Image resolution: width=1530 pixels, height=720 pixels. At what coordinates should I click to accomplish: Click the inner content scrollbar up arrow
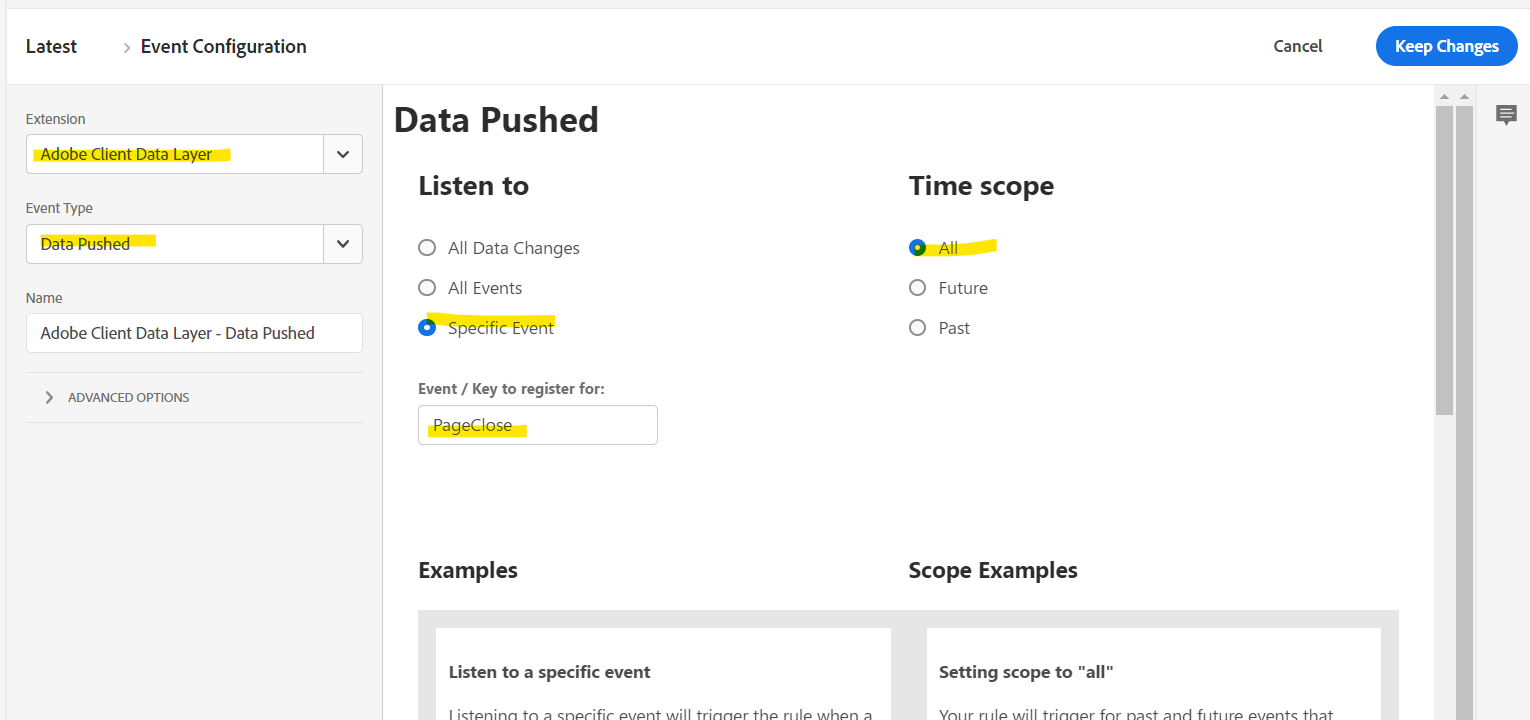click(x=1444, y=96)
